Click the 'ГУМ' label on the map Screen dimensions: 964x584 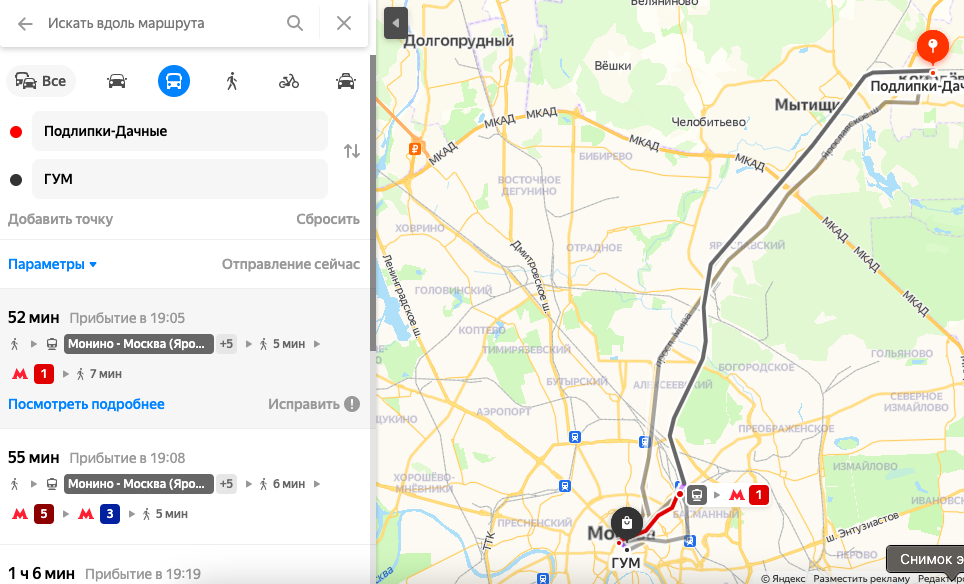point(626,563)
